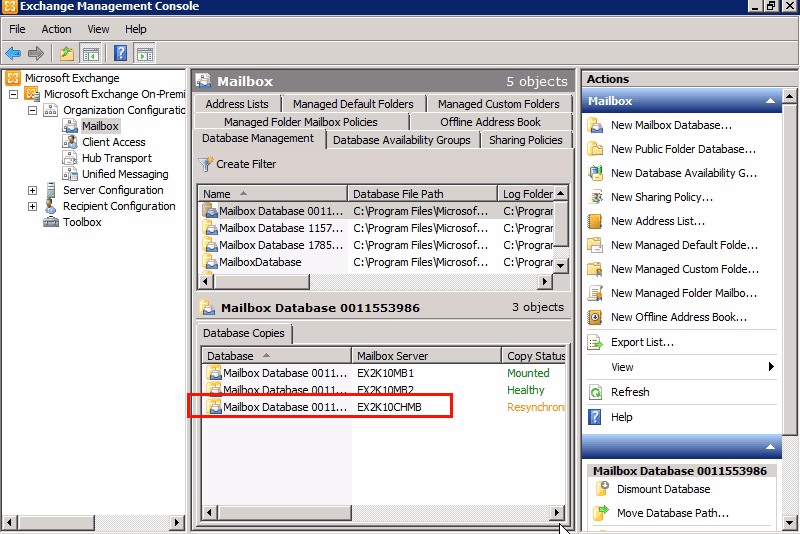Click Dismount Database action icon
Screen dimensions: 800x534
[602, 489]
